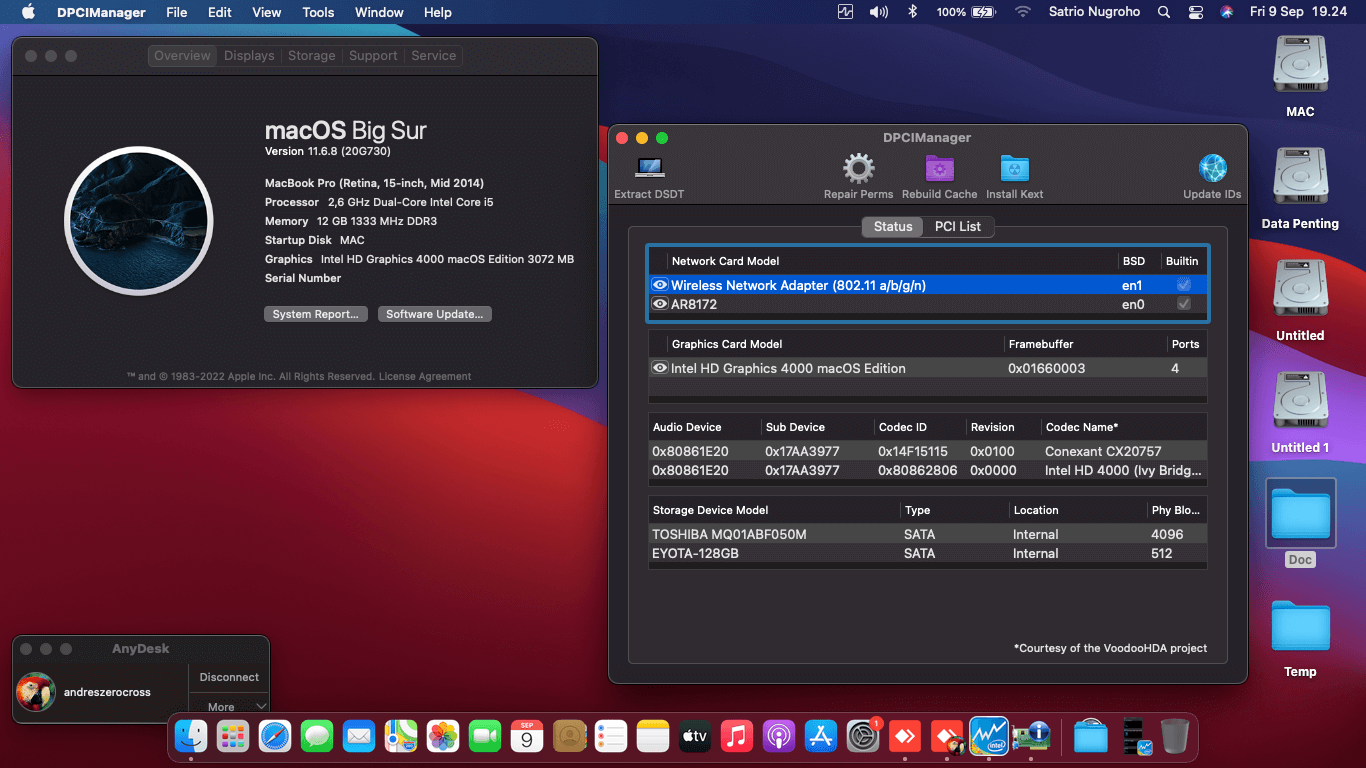Run Repair Perms from DPCIManager toolbar
This screenshot has width=1366, height=768.
(x=859, y=168)
